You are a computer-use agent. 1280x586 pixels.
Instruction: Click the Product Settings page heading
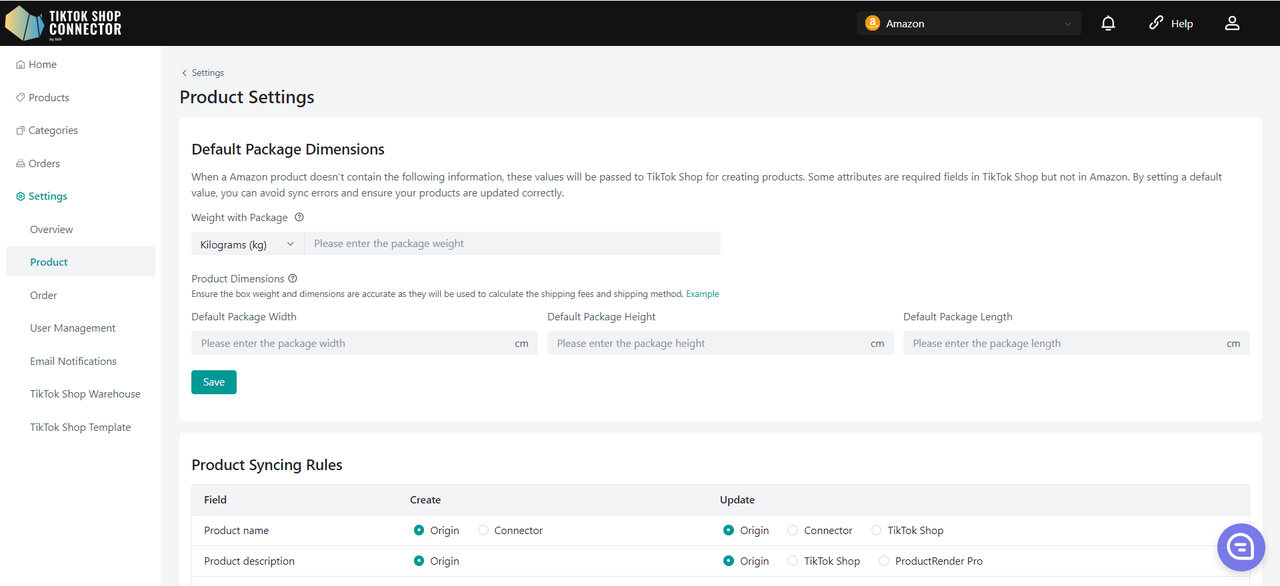[247, 97]
